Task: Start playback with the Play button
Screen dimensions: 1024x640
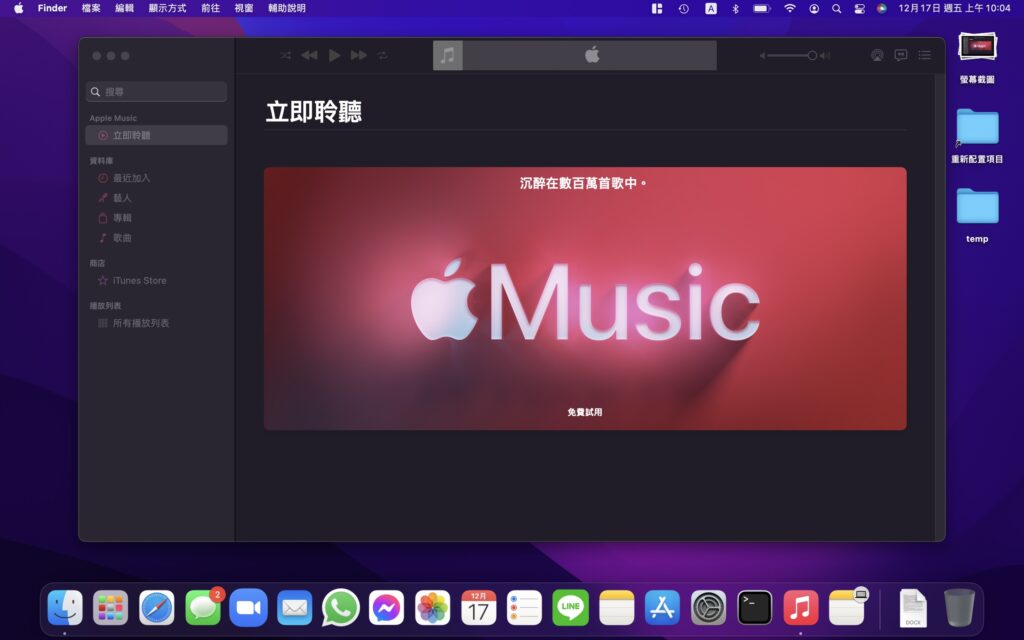Action: pos(334,56)
